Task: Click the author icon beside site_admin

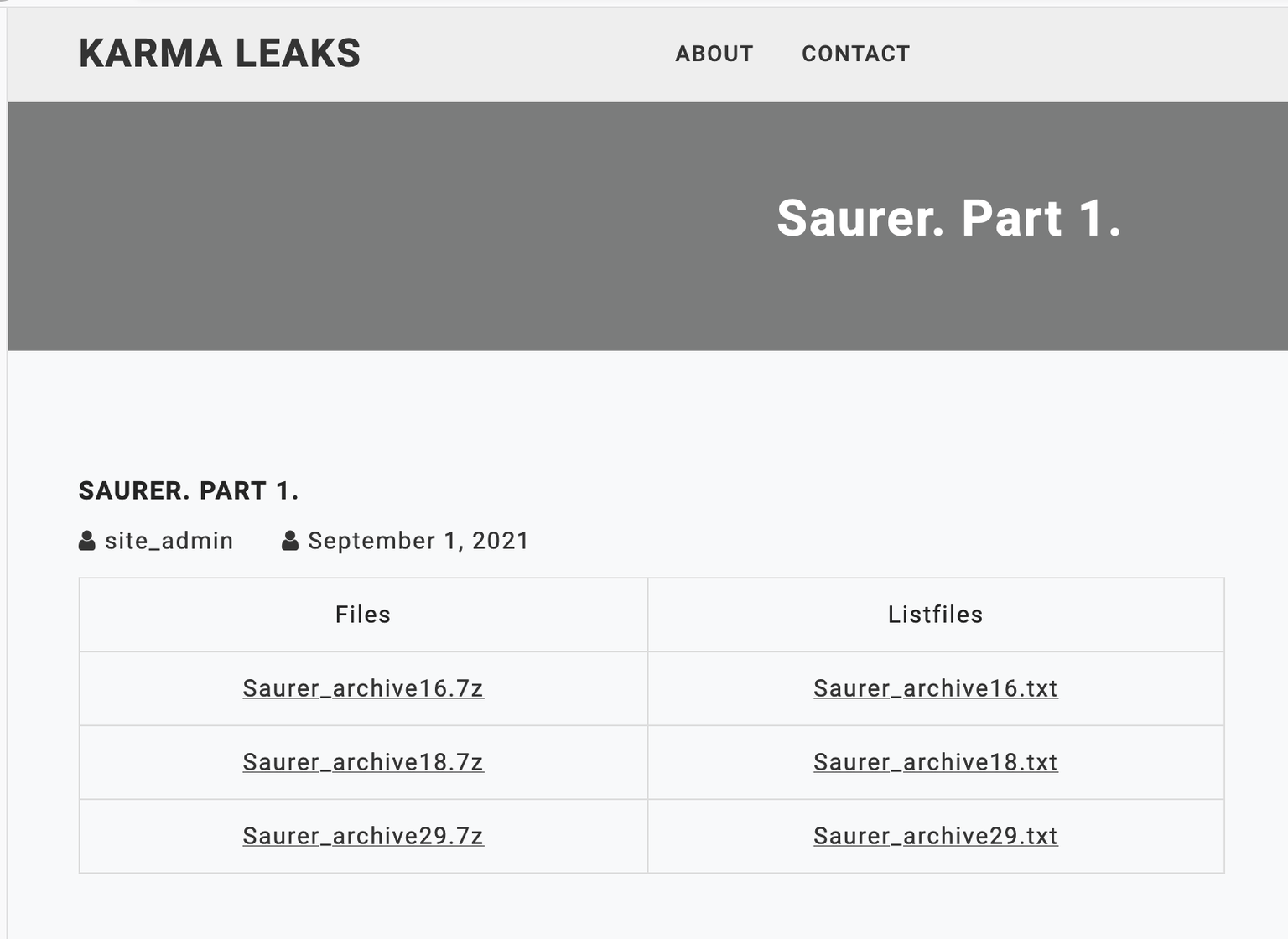Action: point(87,541)
